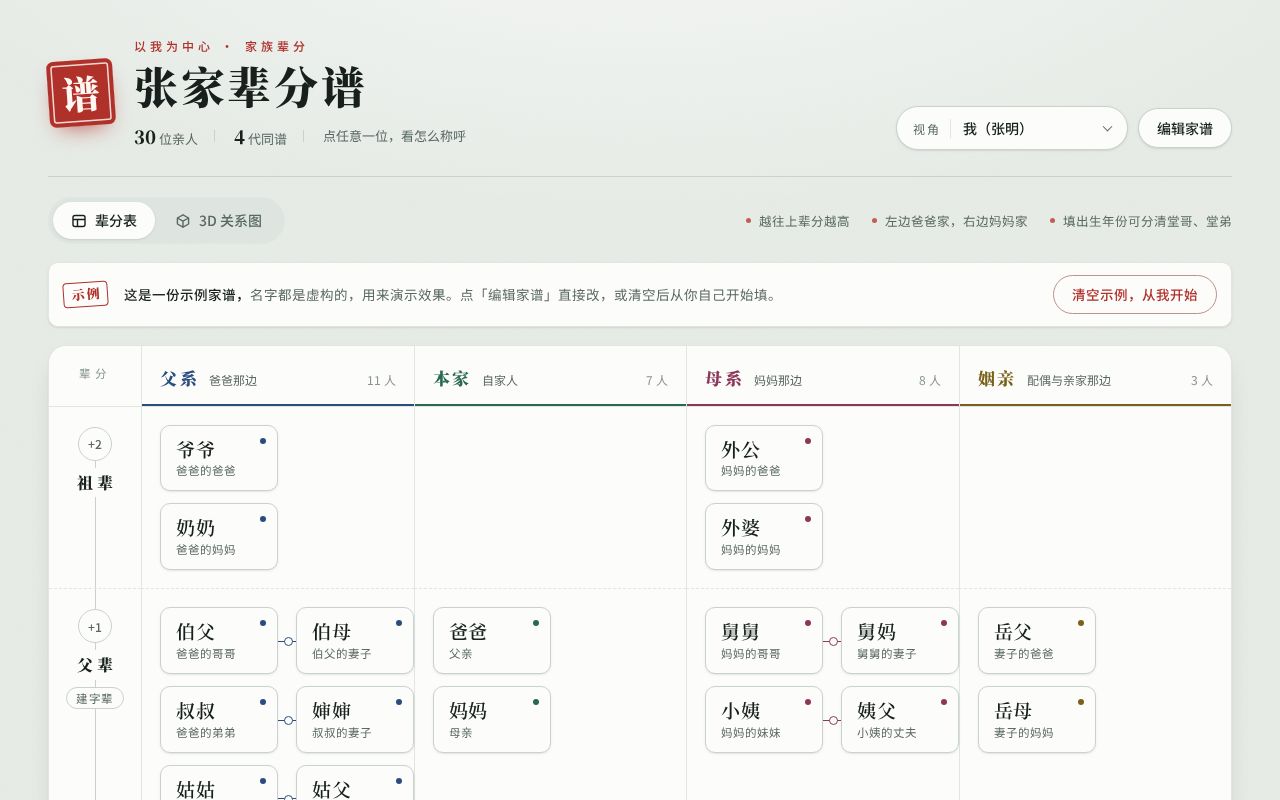Click the +2 generation badge
Viewport: 1280px width, 800px height.
[95, 444]
